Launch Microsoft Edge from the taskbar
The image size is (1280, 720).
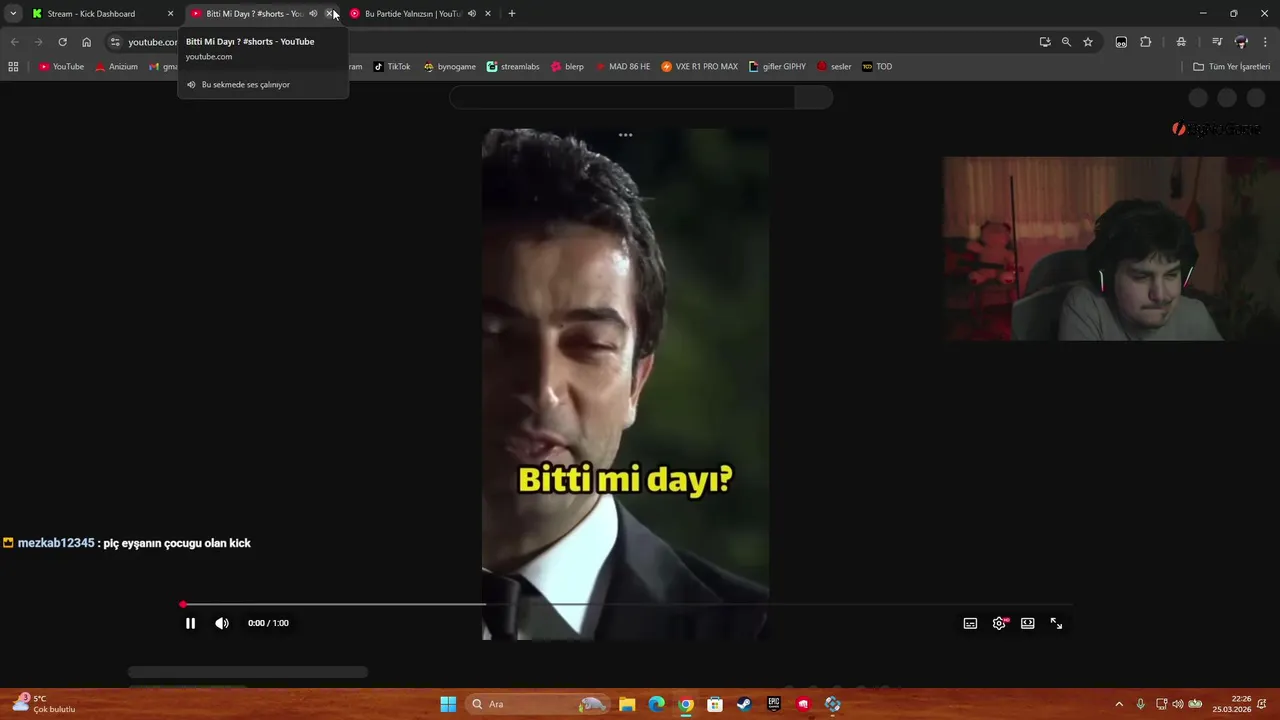click(x=656, y=704)
